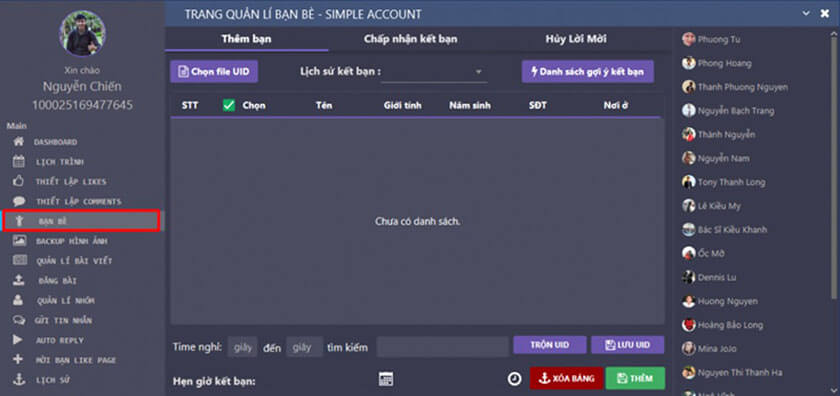Open the Lịch sử kết bạn dropdown
The height and width of the screenshot is (396, 840).
[x=434, y=72]
